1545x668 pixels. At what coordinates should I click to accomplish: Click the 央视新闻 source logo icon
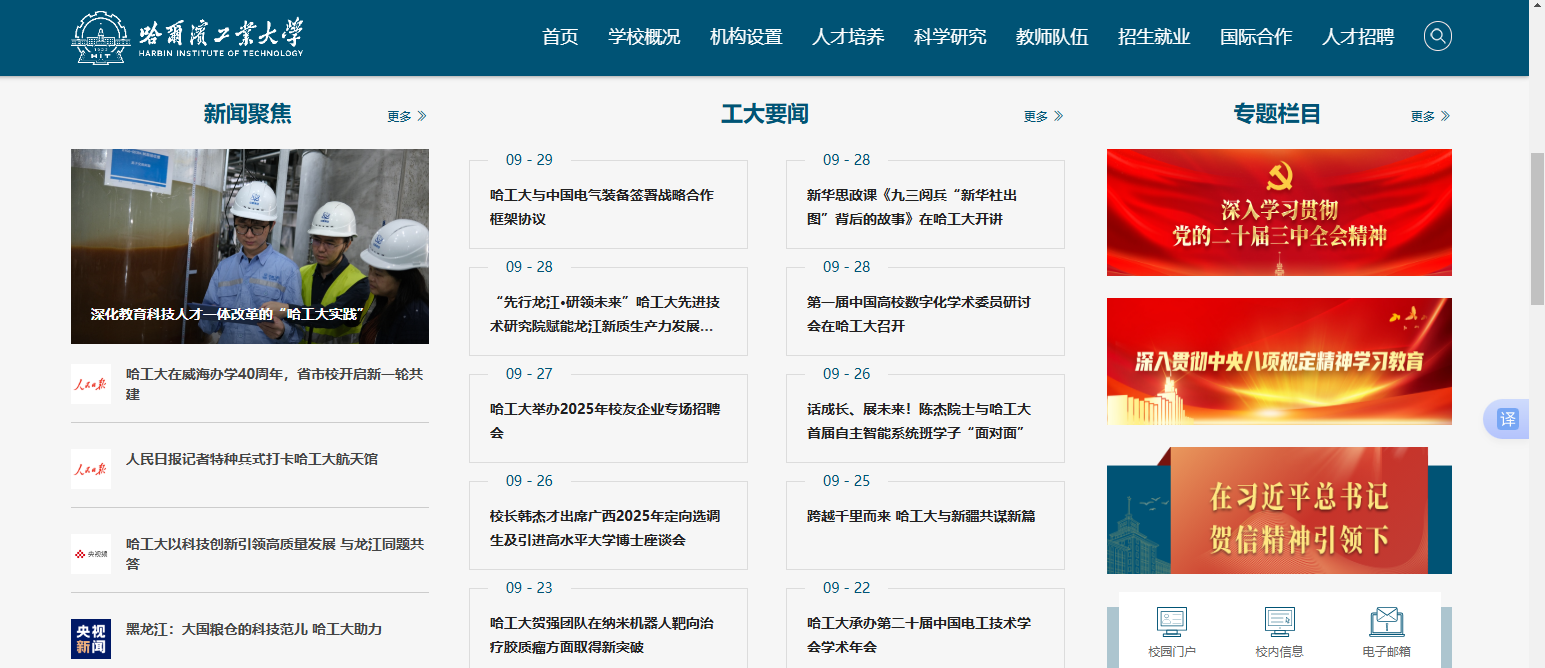point(91,639)
